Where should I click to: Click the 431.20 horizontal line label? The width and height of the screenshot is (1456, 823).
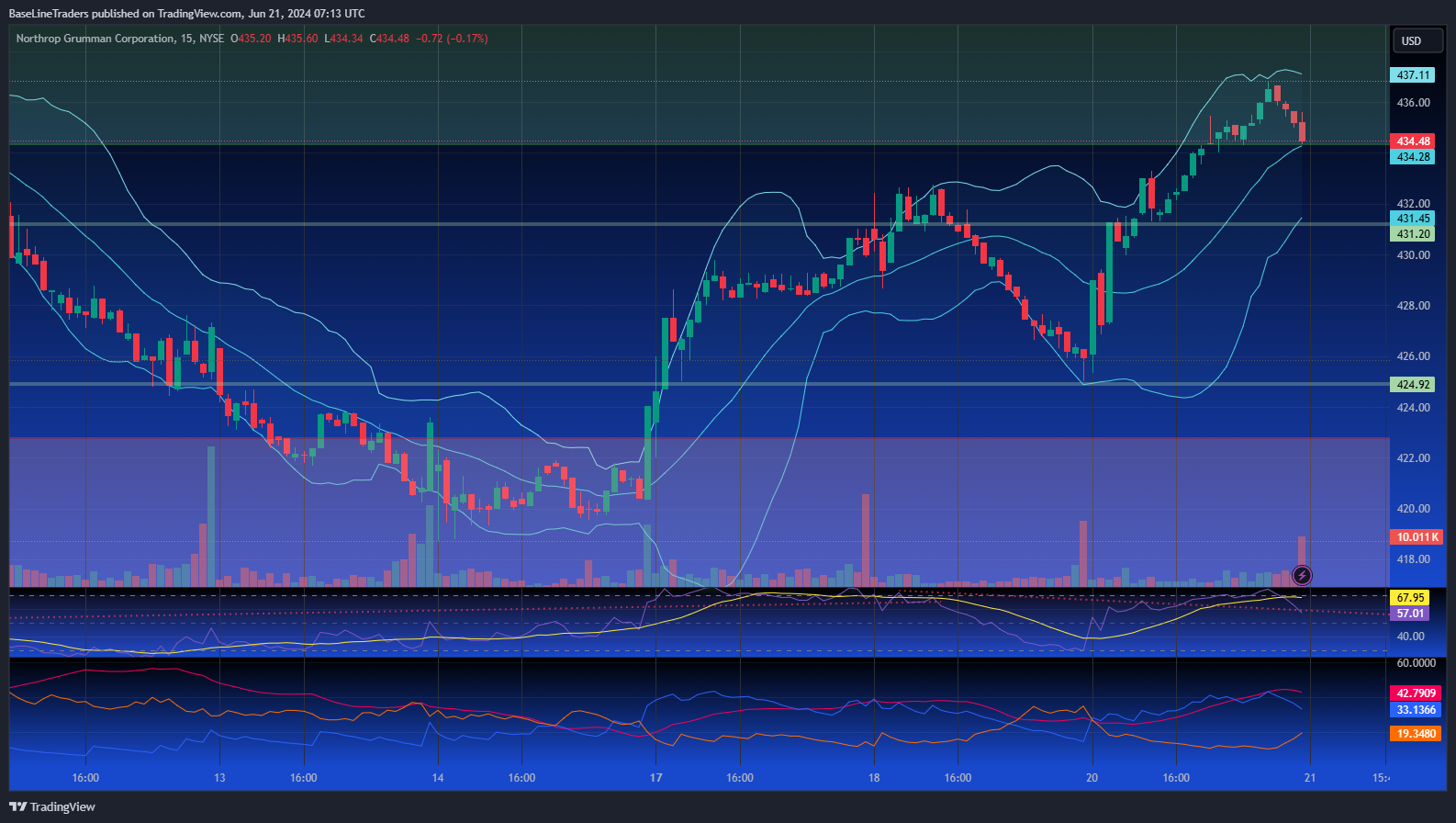(x=1413, y=234)
